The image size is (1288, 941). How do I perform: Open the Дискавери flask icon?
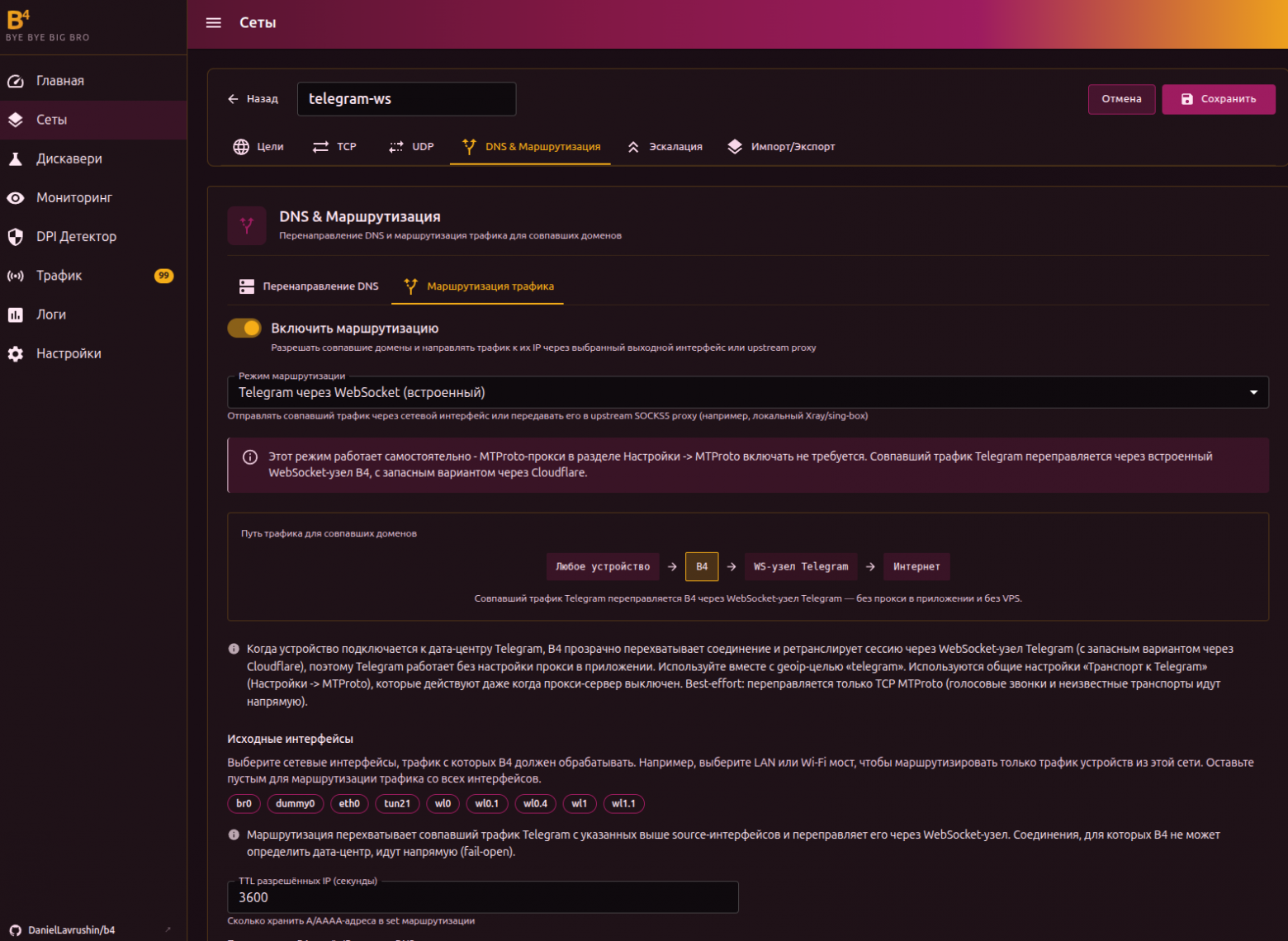pos(16,158)
